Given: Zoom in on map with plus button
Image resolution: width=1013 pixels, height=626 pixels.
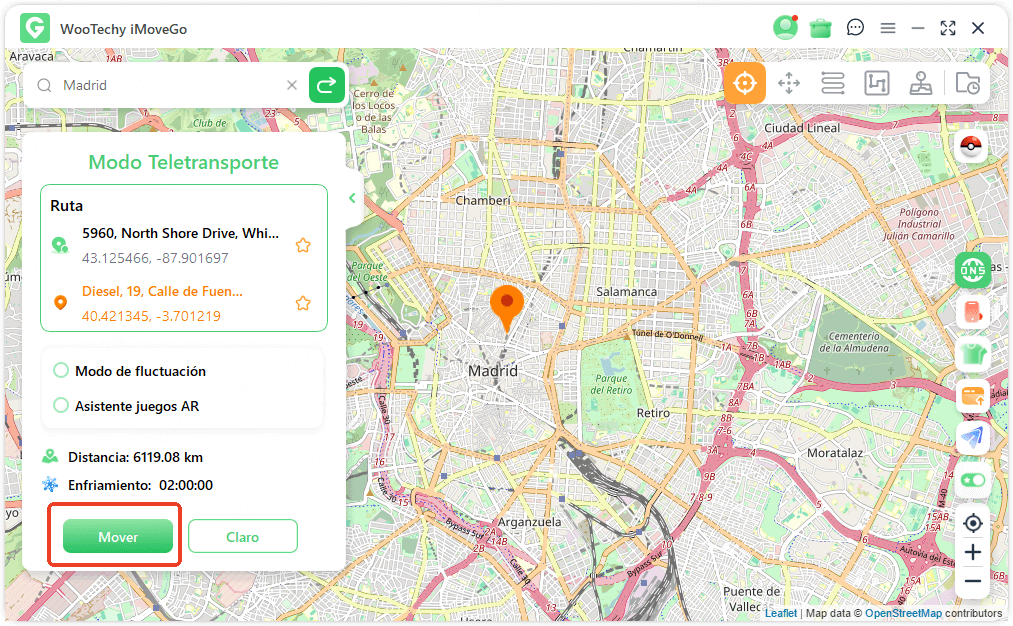Looking at the screenshot, I should [972, 552].
